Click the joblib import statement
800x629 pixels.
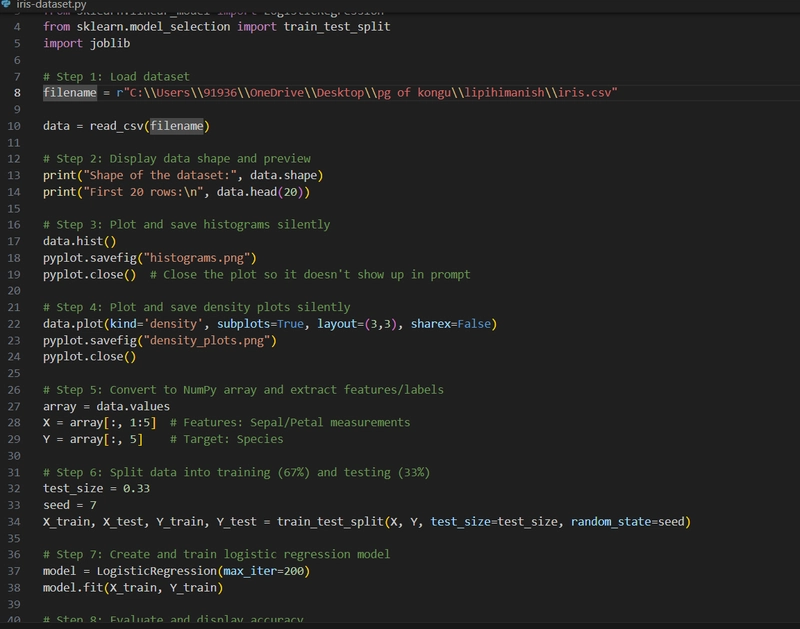(x=86, y=43)
